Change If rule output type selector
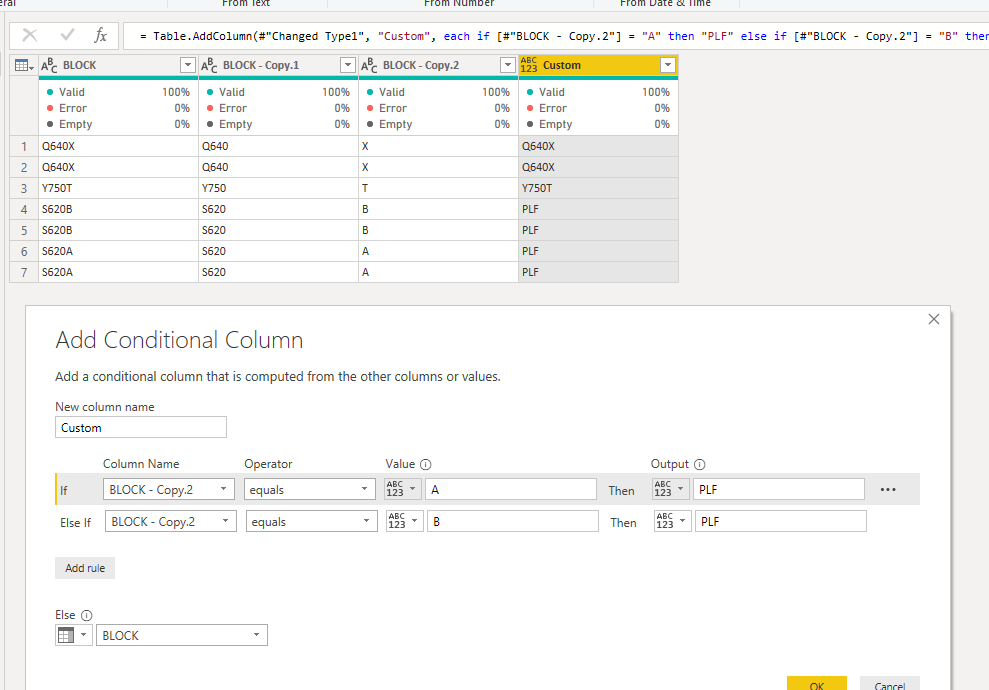This screenshot has height=690, width=989. pos(670,489)
